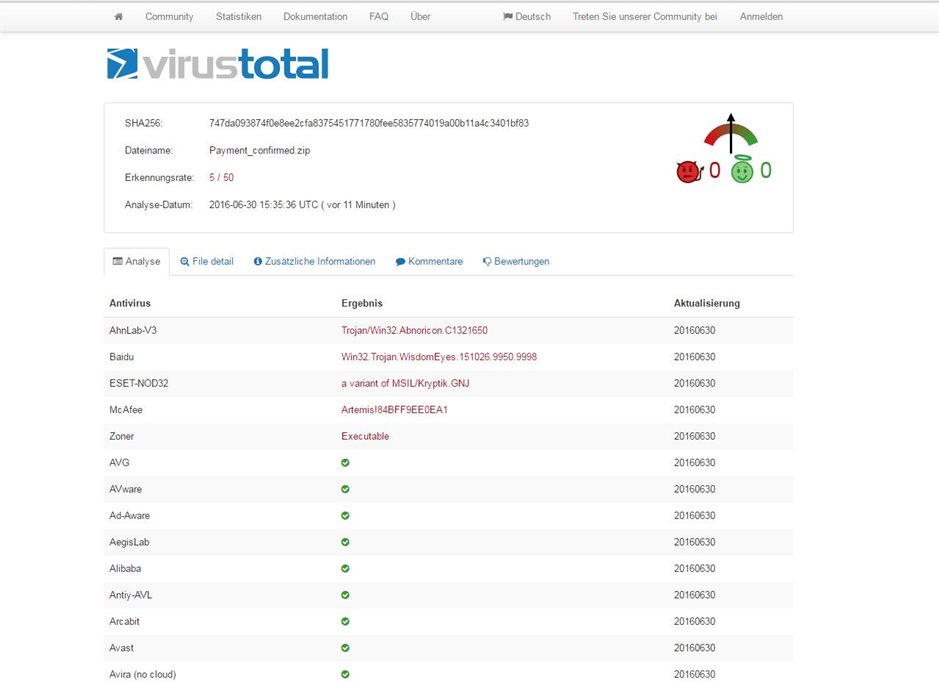This screenshot has height=682, width=939.
Task: Click the SHA256 label
Action: click(144, 123)
